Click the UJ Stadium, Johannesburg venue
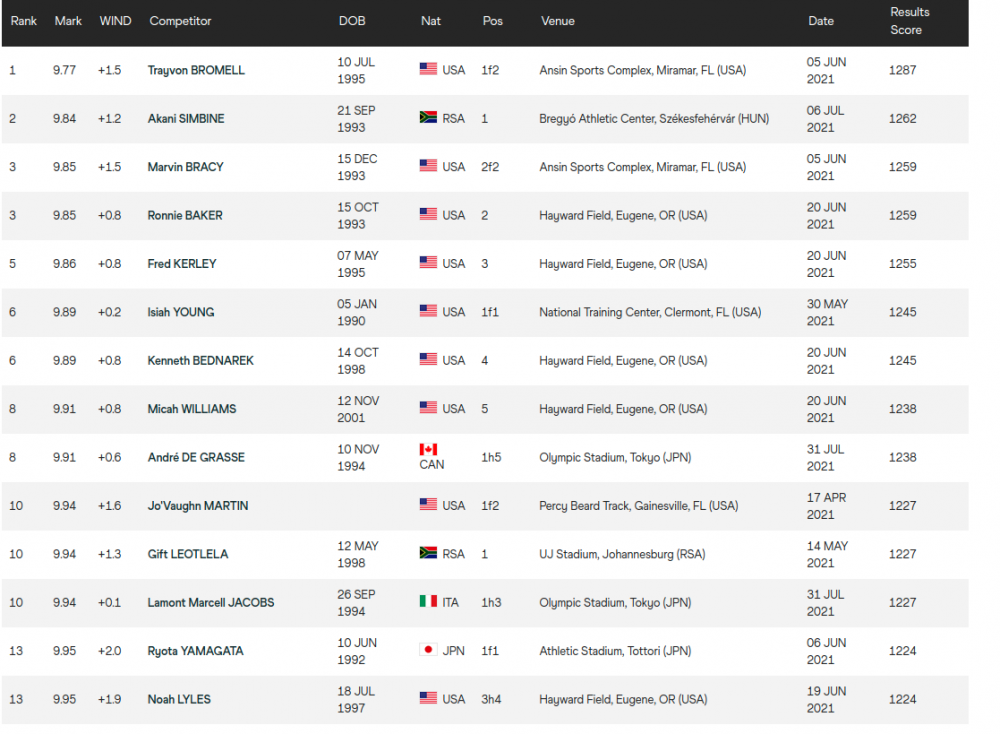The width and height of the screenshot is (1000, 734). [622, 554]
